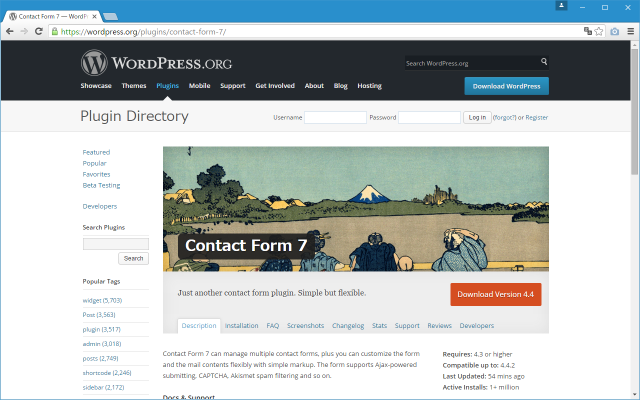Switch to the Changelog tab
Image resolution: width=640 pixels, height=400 pixels.
[x=348, y=326]
